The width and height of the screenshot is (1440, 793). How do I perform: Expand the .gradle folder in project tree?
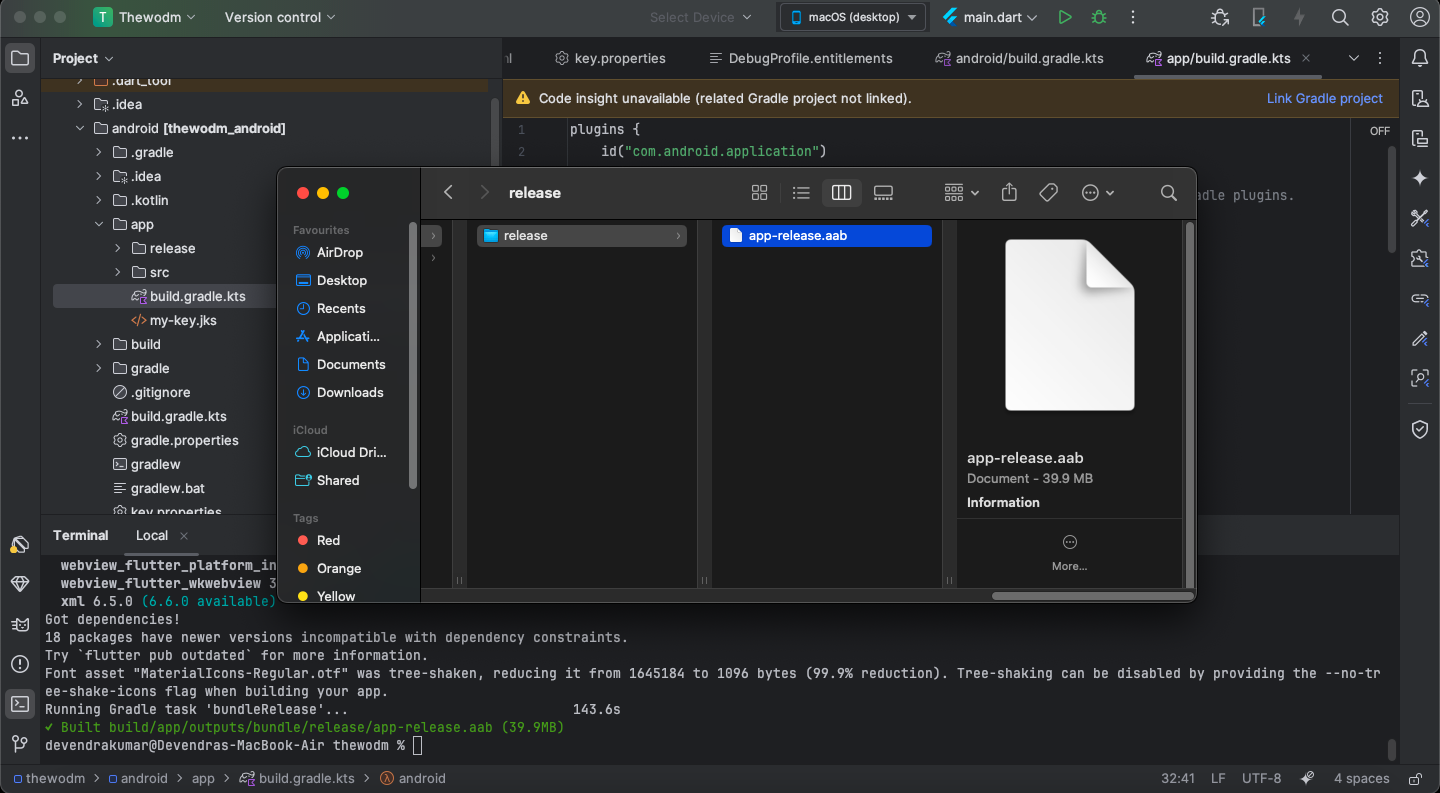click(x=99, y=152)
